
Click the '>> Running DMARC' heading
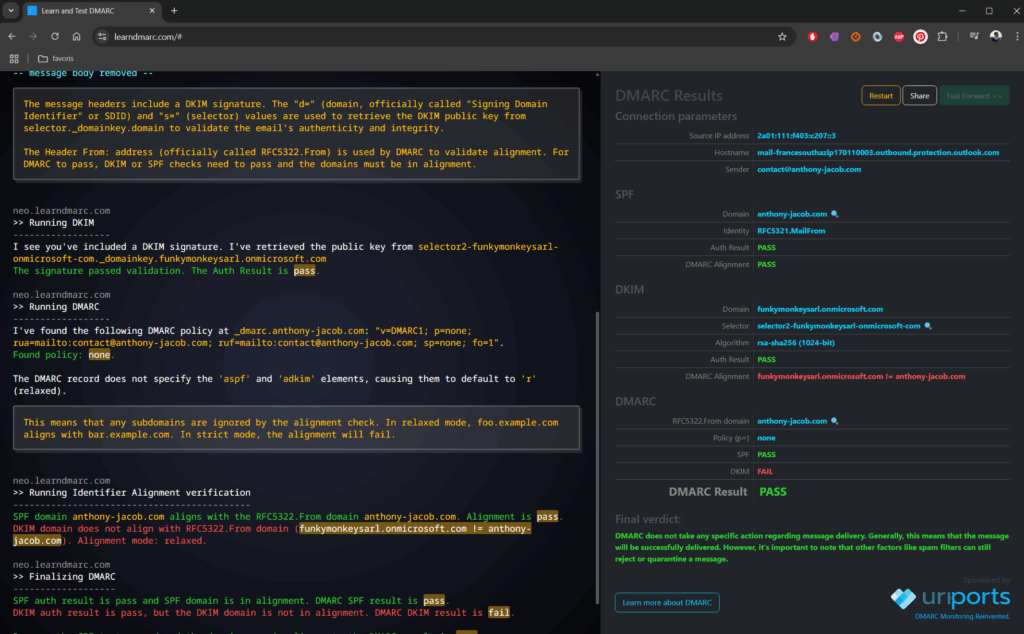point(56,307)
